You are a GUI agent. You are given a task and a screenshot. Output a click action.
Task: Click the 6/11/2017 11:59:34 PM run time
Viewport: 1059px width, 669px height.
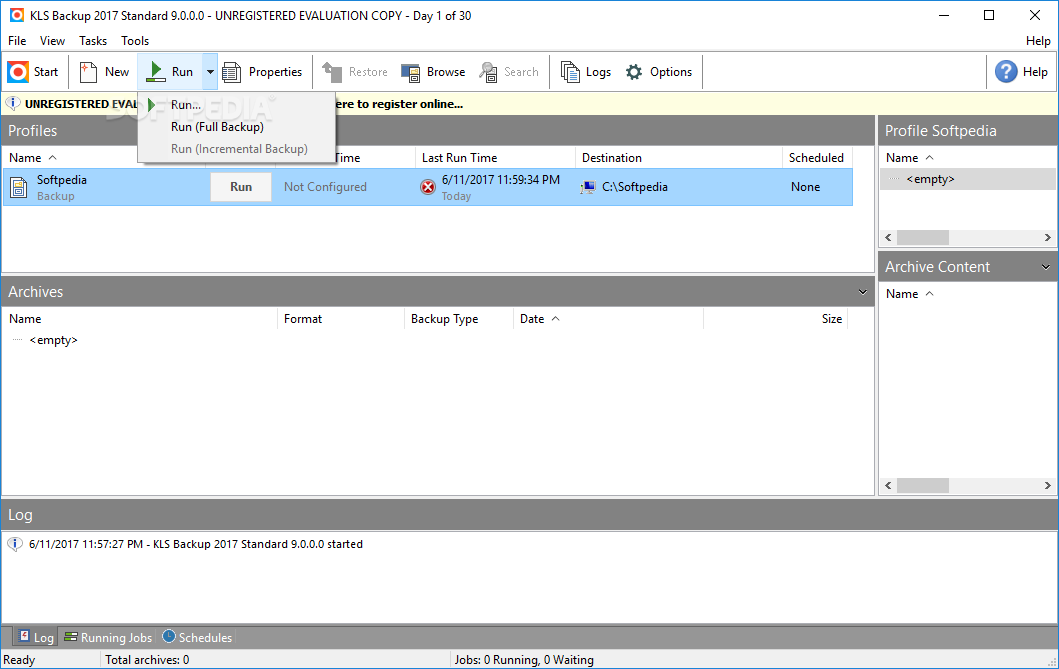tap(500, 180)
